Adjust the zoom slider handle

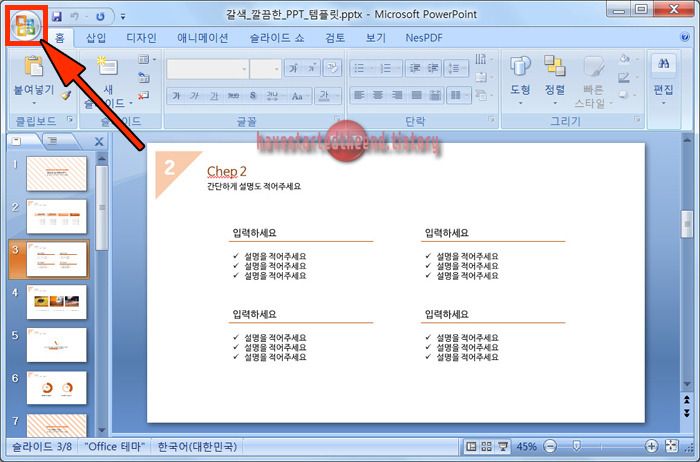[577, 445]
